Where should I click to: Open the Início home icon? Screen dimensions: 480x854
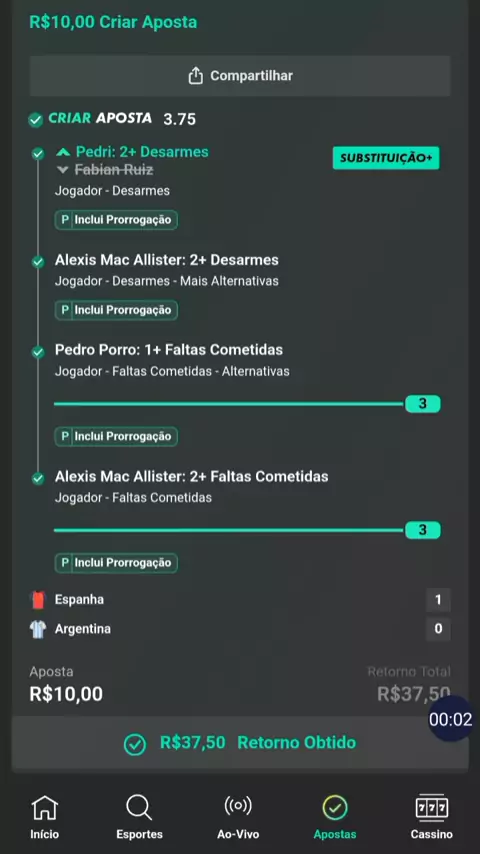point(45,808)
